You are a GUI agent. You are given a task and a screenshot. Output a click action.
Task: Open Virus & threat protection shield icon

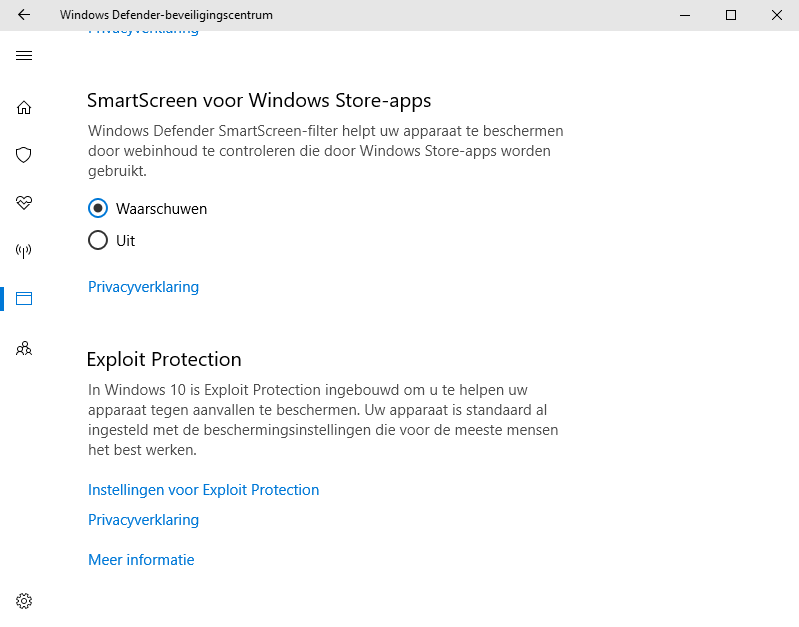point(24,155)
